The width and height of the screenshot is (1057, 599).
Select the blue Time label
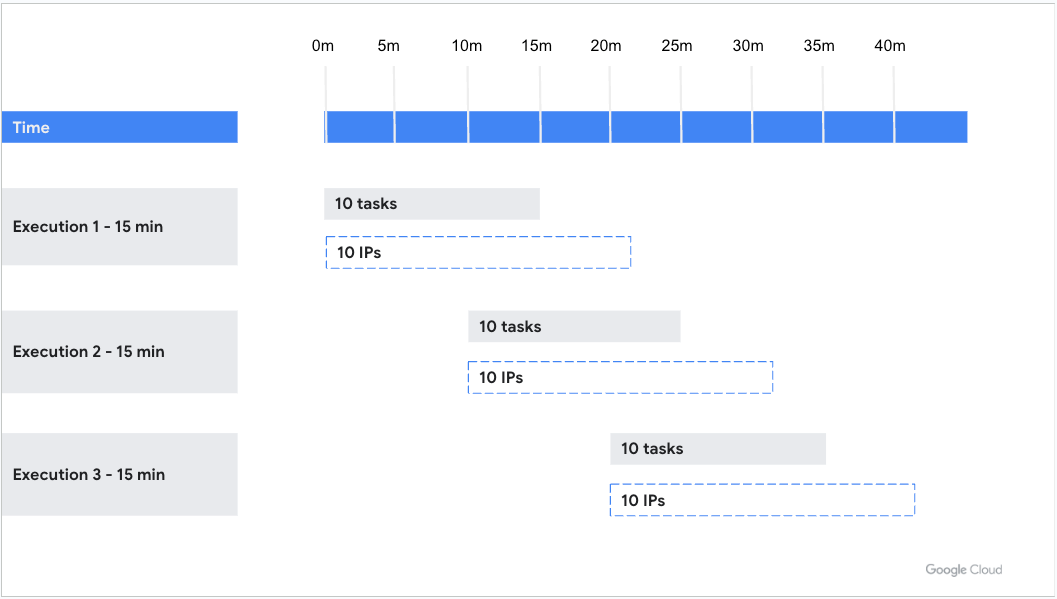point(119,127)
